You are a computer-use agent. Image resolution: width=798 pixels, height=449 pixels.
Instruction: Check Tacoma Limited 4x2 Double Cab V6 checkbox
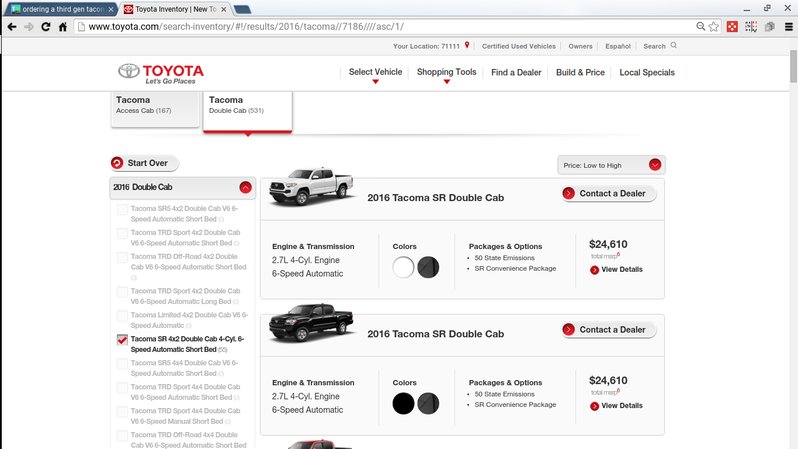pyautogui.click(x=122, y=316)
